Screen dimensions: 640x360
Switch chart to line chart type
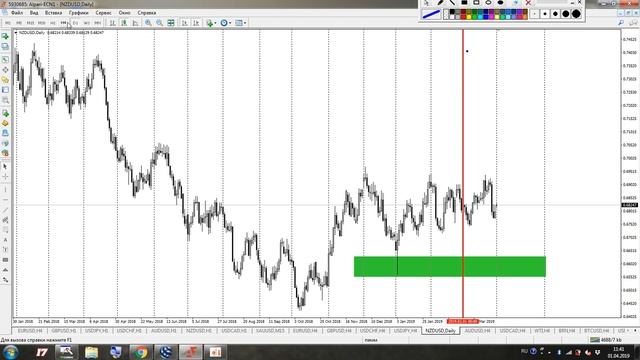(x=135, y=23)
